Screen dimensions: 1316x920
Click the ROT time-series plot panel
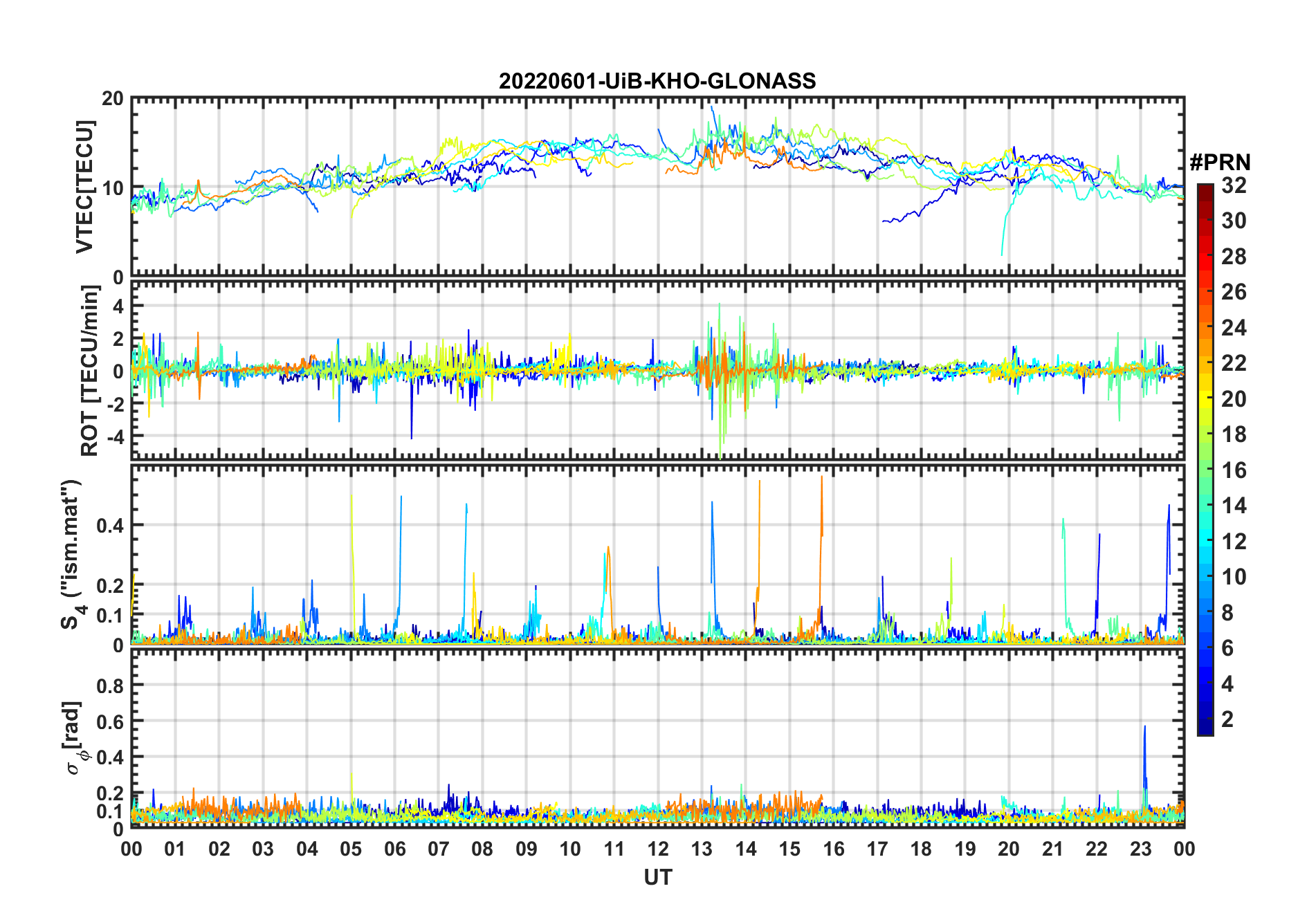click(657, 369)
